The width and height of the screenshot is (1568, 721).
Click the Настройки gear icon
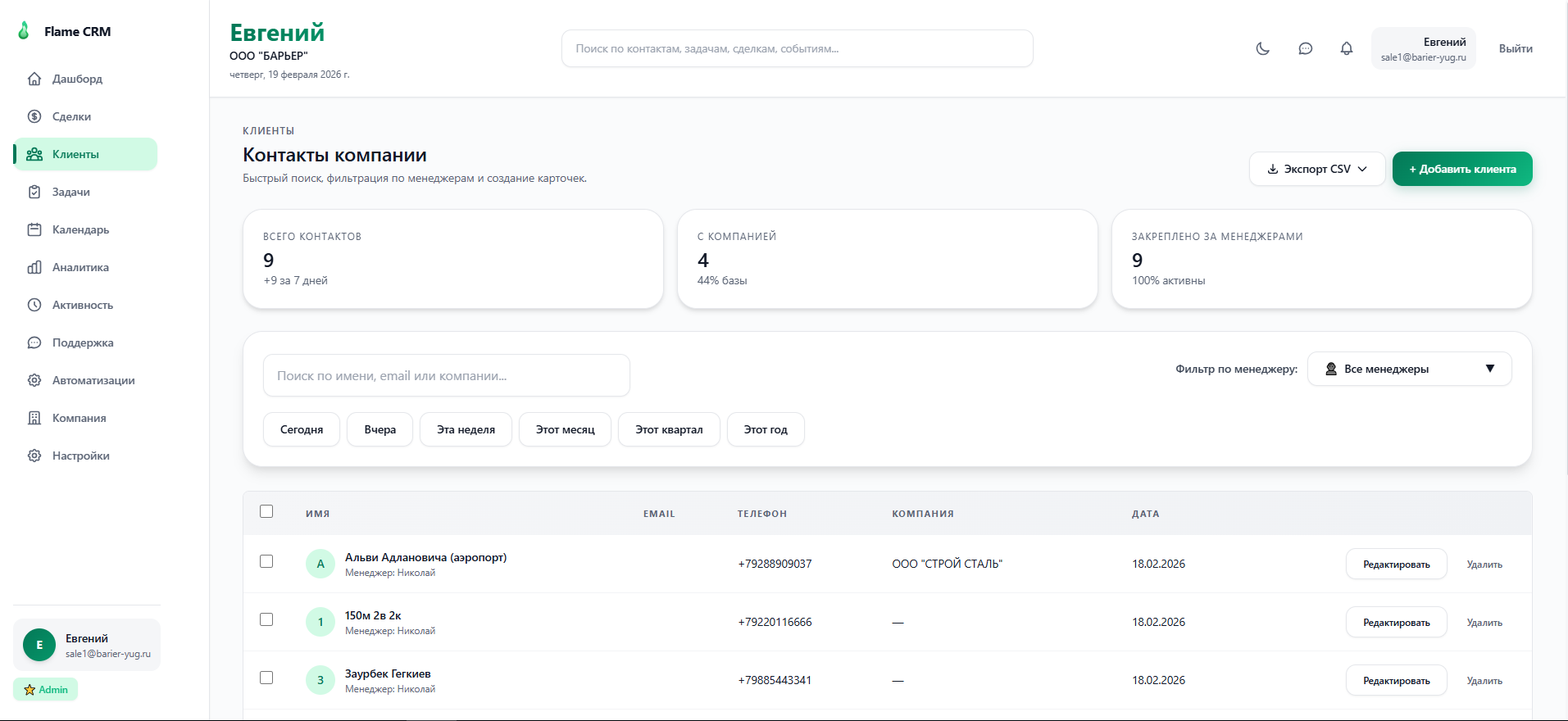tap(34, 456)
